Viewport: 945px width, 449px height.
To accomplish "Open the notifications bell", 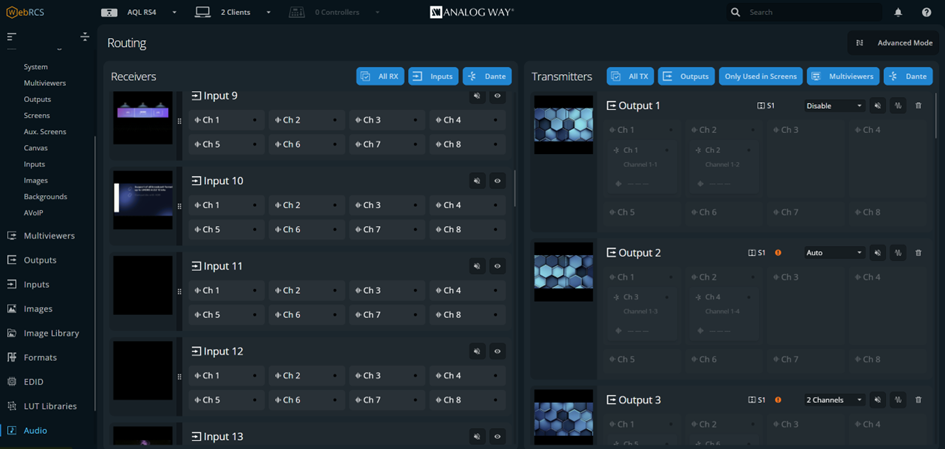I will tap(897, 13).
